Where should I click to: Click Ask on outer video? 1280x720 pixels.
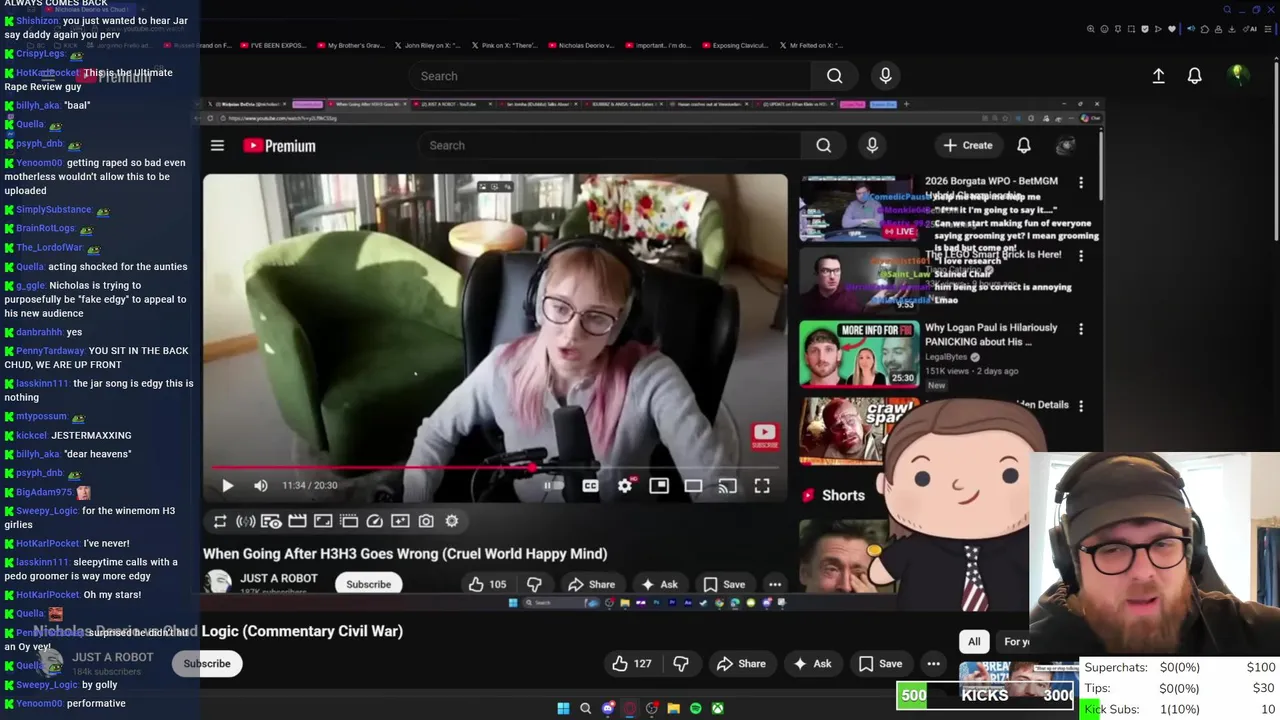[812, 663]
